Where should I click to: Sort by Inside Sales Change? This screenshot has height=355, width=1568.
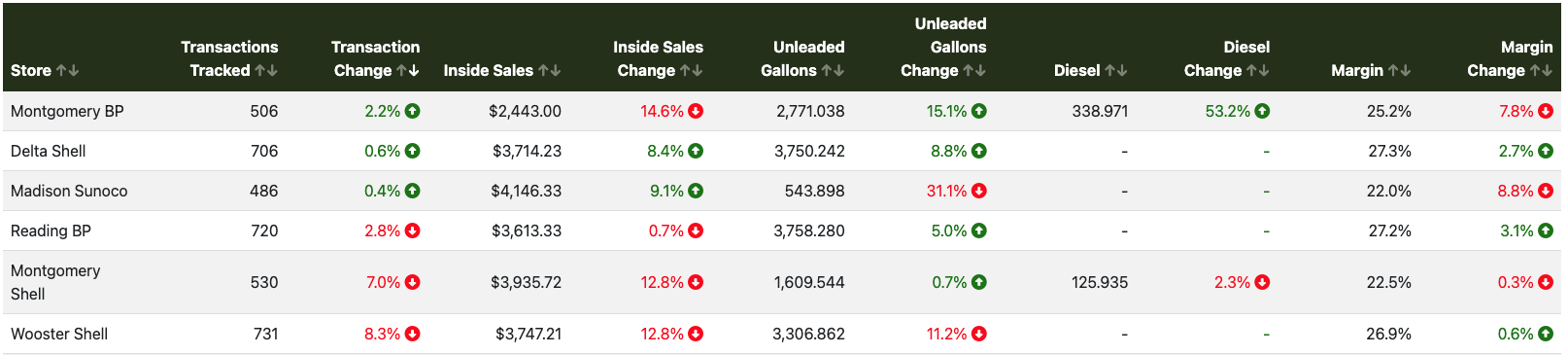click(x=691, y=71)
